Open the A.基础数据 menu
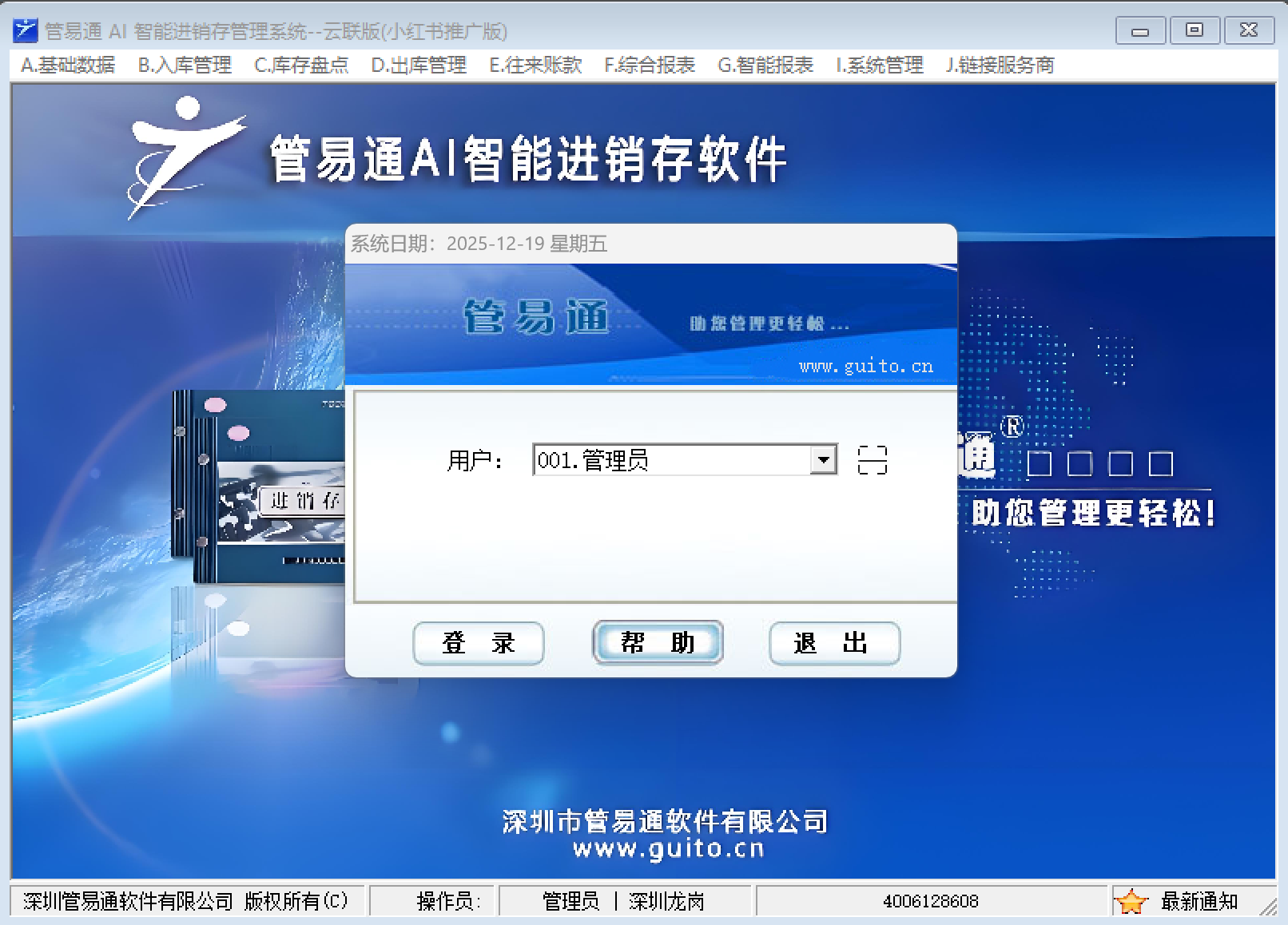The width and height of the screenshot is (1288, 925). 68,66
